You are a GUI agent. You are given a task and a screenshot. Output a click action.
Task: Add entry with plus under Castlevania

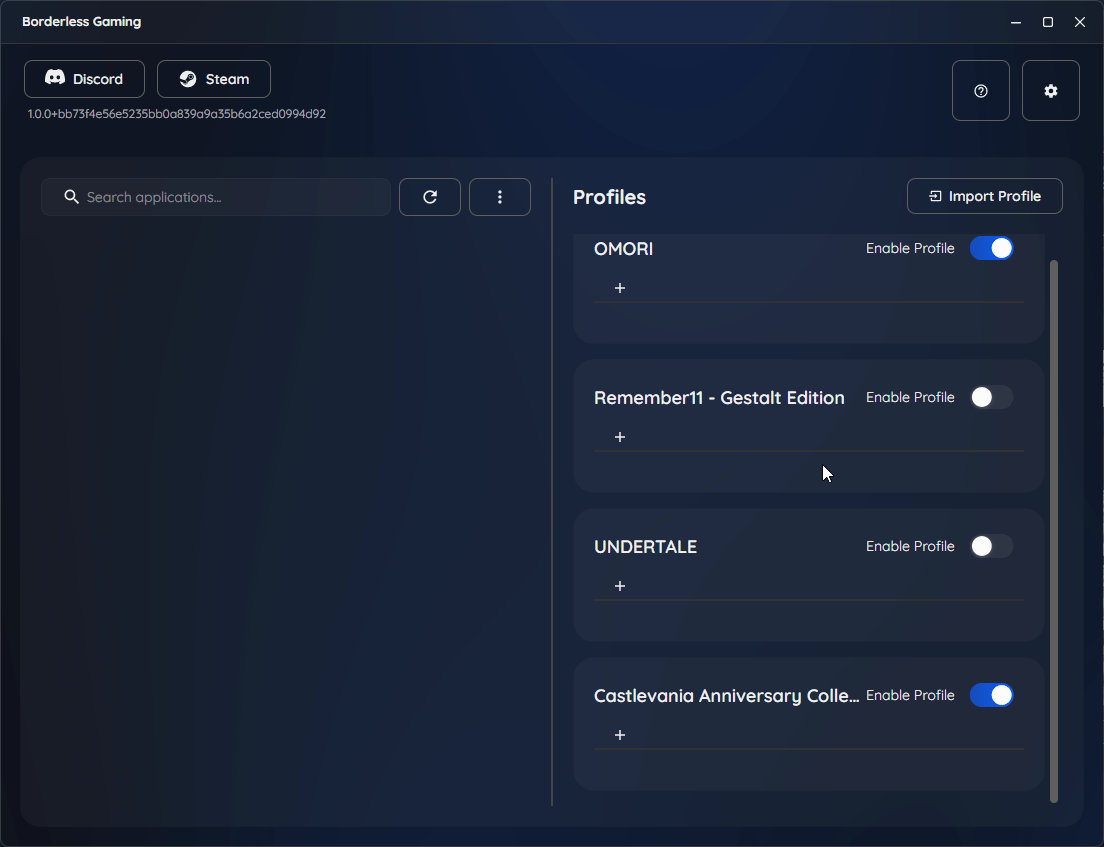click(x=620, y=735)
